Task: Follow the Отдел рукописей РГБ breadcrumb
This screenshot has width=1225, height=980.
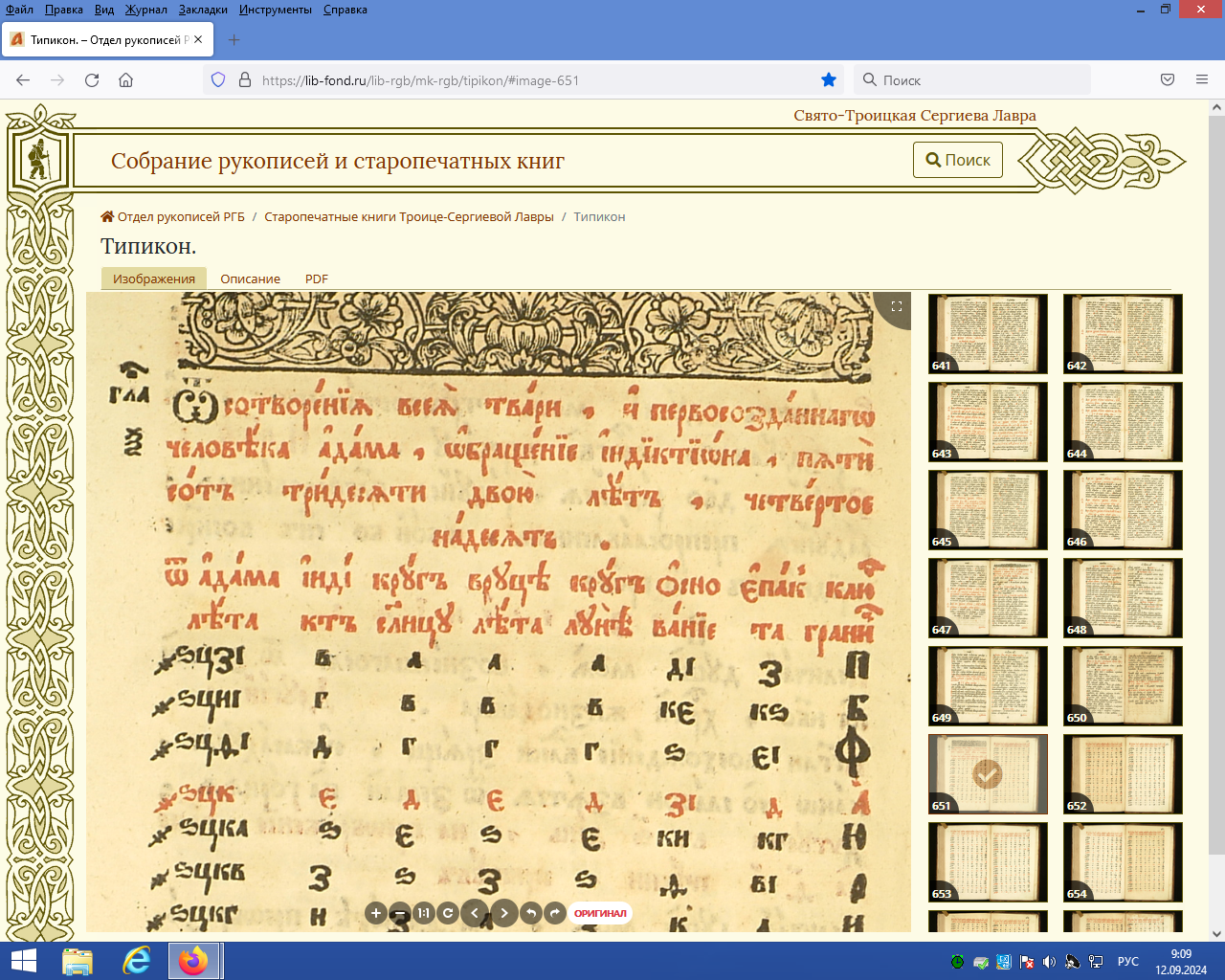Action: pos(172,217)
